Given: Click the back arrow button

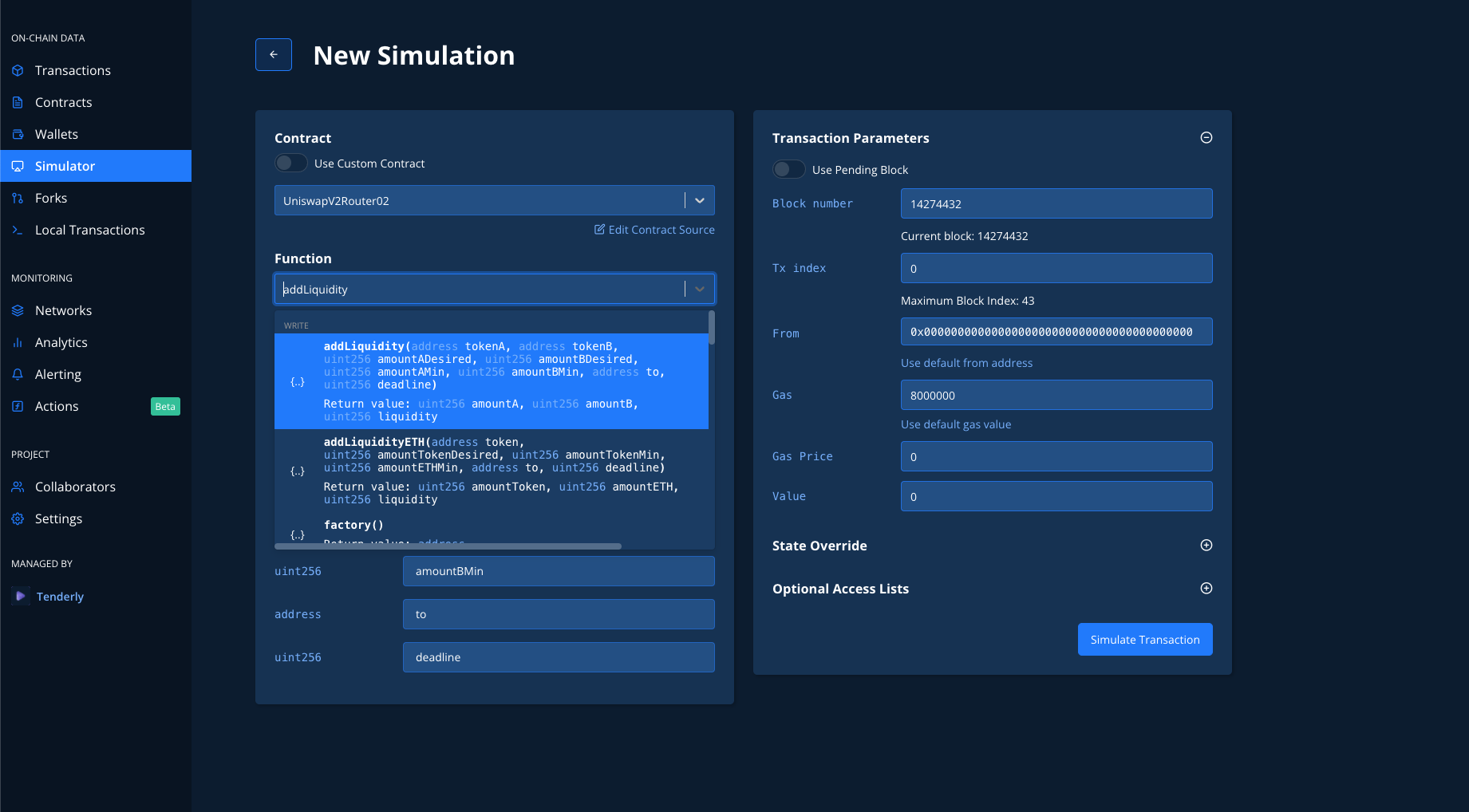Looking at the screenshot, I should 274,54.
